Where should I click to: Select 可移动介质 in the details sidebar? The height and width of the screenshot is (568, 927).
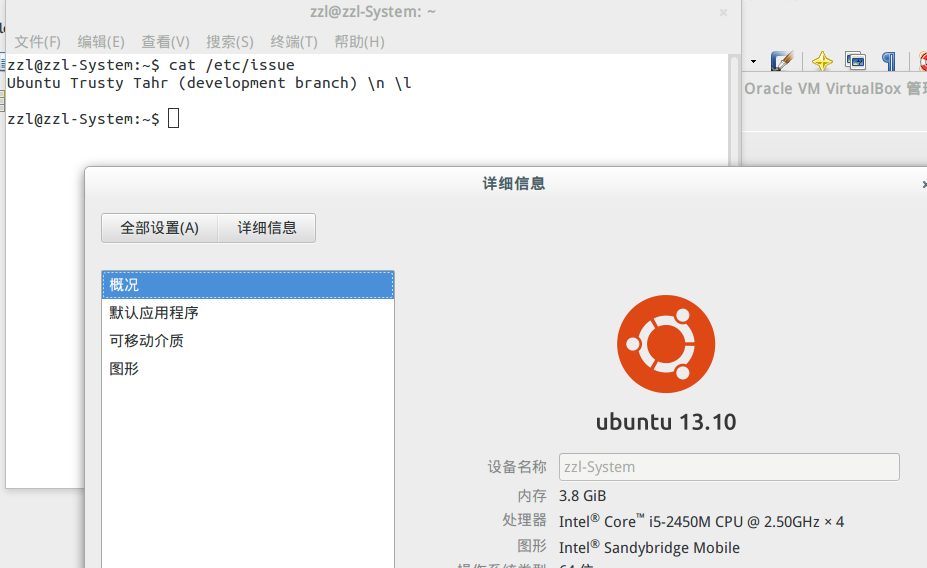click(248, 340)
